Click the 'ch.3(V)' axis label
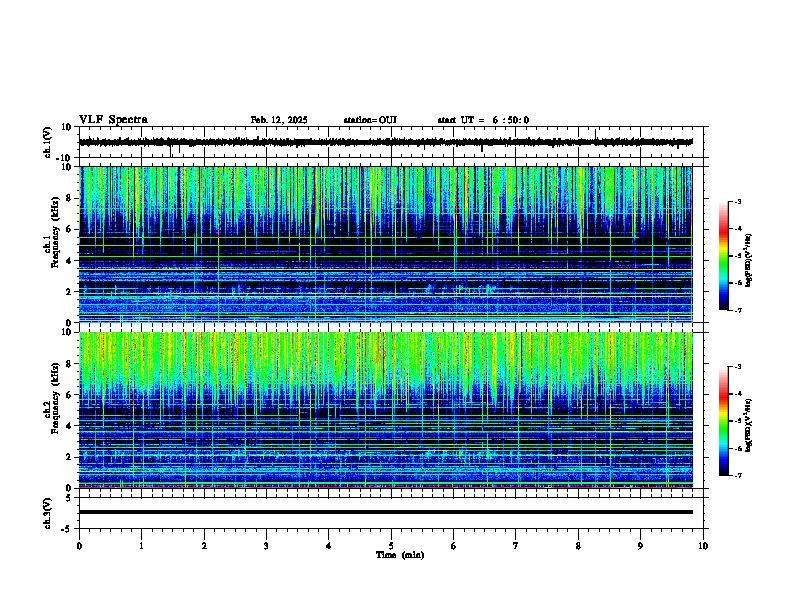 tap(47, 513)
